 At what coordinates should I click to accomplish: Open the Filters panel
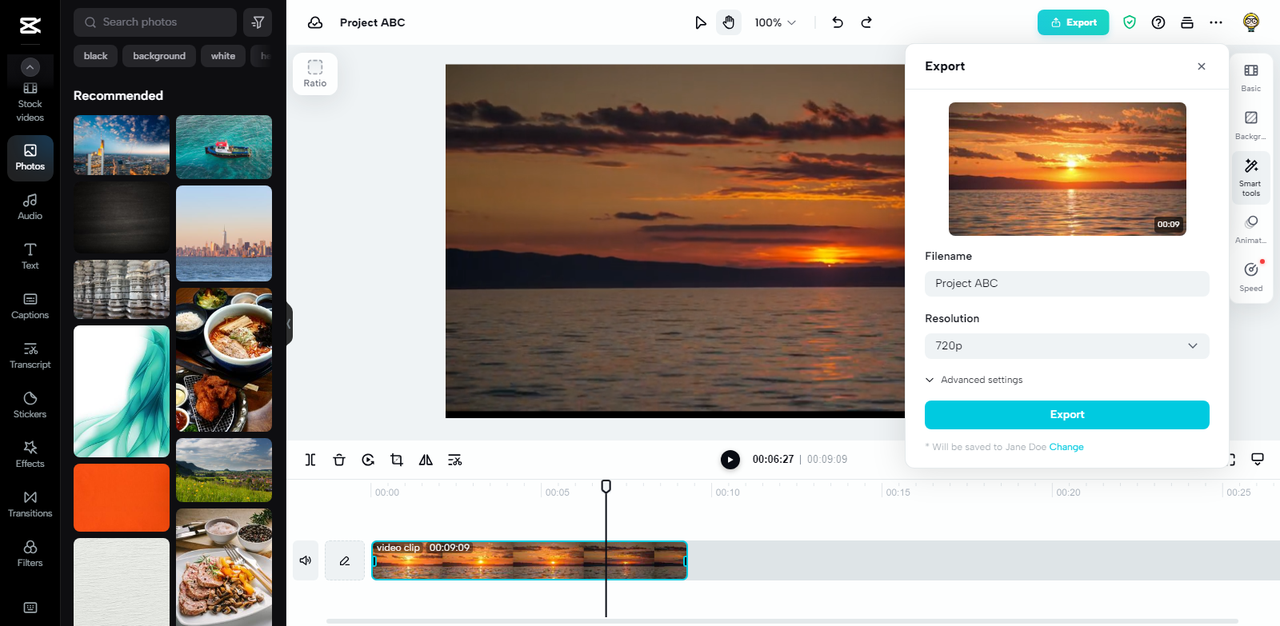click(x=30, y=554)
